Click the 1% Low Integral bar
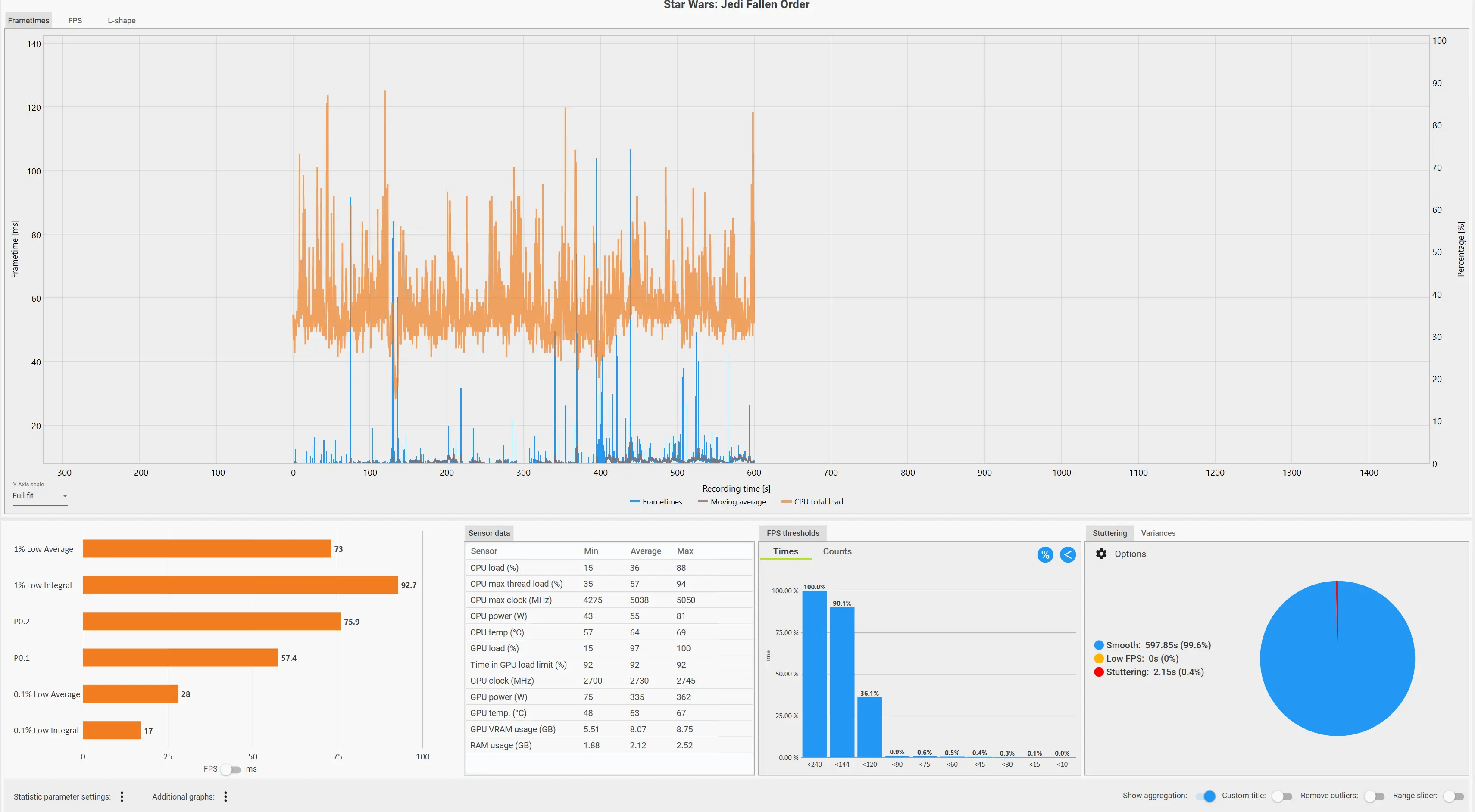 click(x=241, y=585)
